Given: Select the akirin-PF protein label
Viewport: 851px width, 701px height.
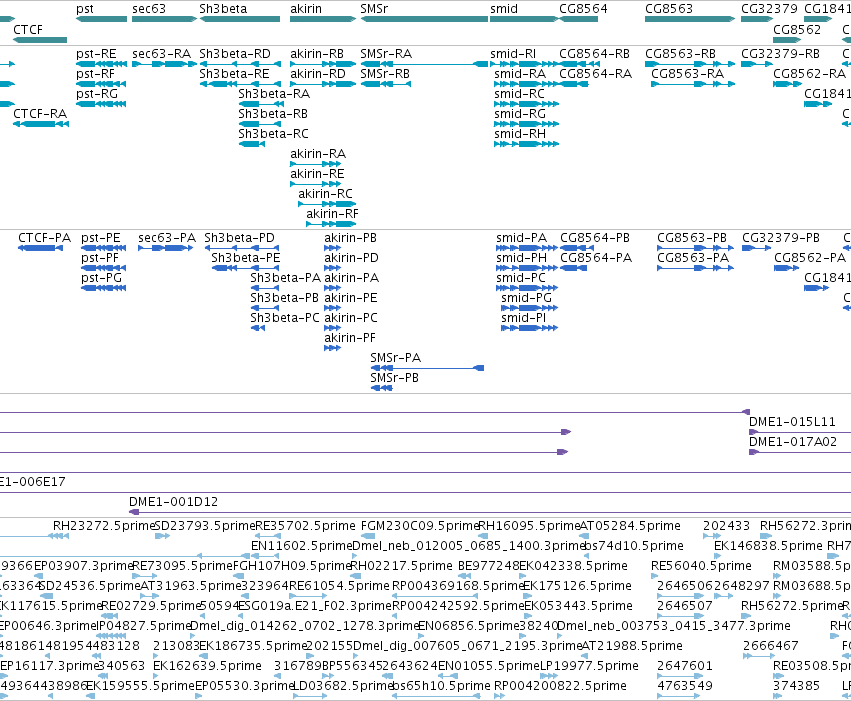Looking at the screenshot, I should [350, 338].
